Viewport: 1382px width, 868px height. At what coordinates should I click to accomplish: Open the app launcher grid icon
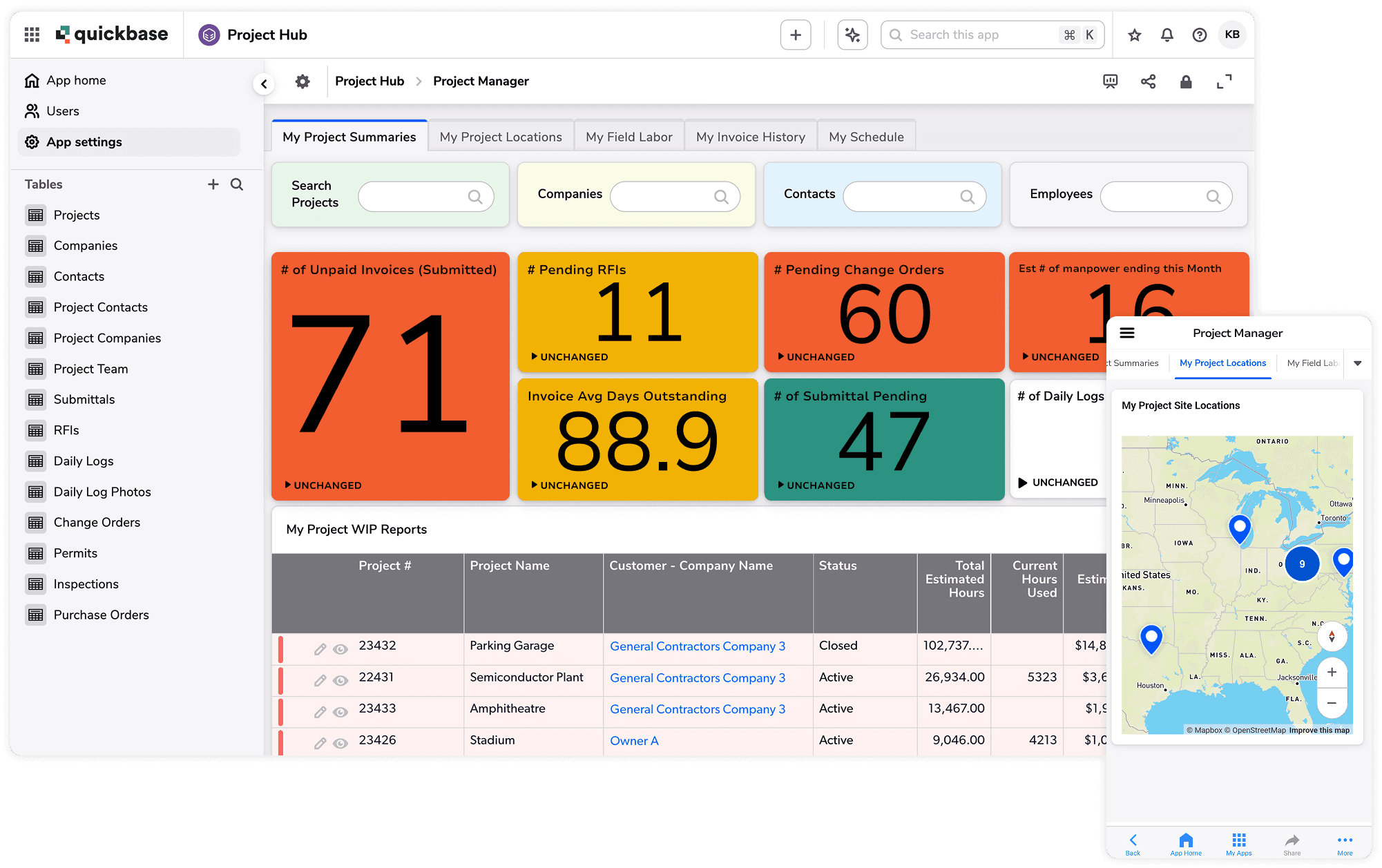click(x=32, y=35)
